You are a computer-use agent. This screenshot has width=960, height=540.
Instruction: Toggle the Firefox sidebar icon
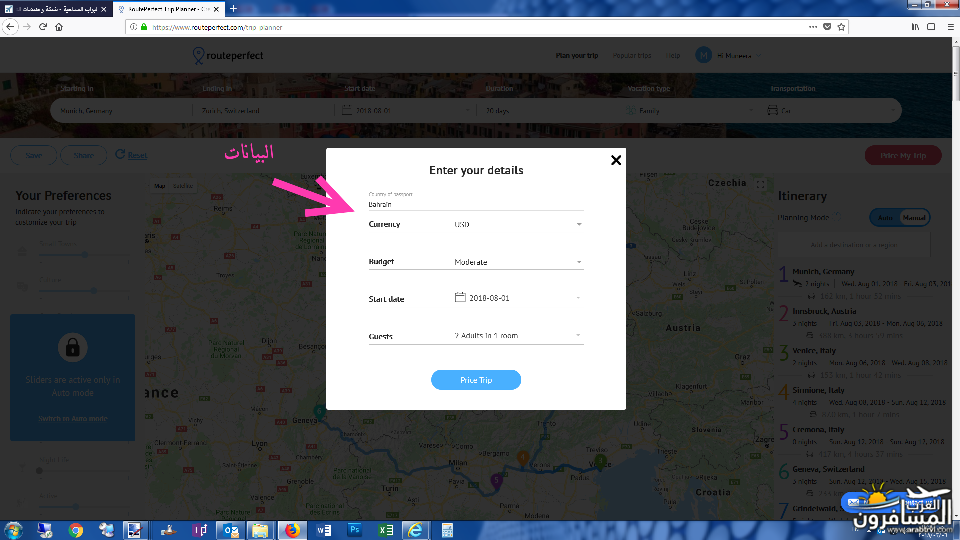(x=931, y=27)
